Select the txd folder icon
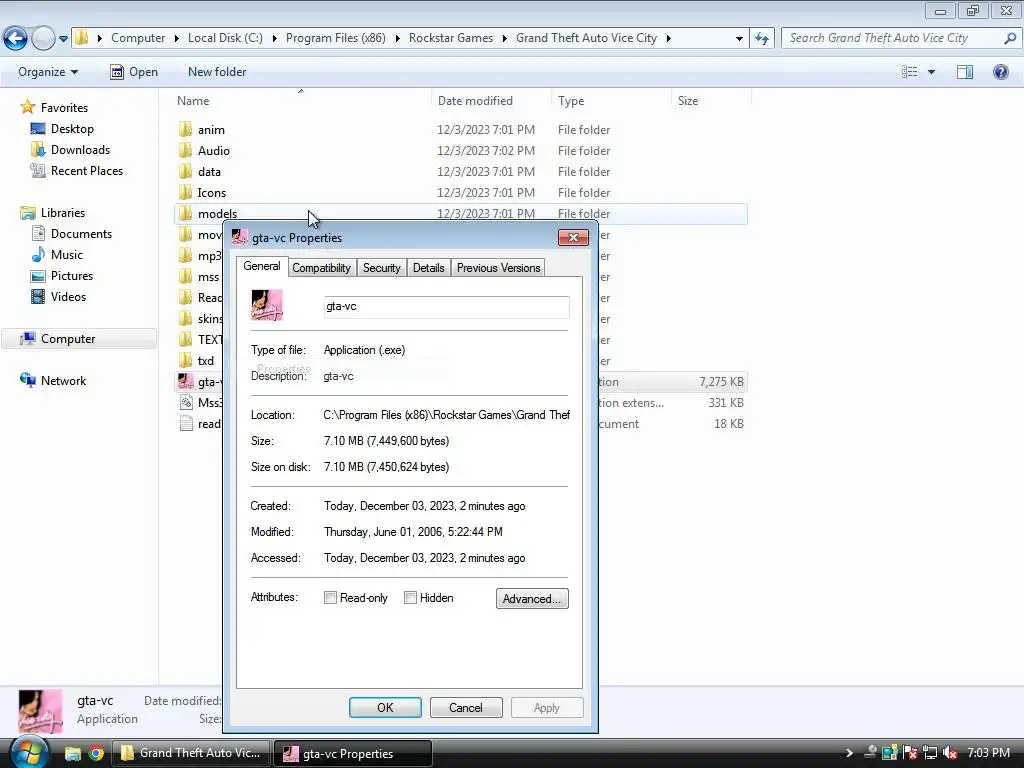 click(x=185, y=360)
